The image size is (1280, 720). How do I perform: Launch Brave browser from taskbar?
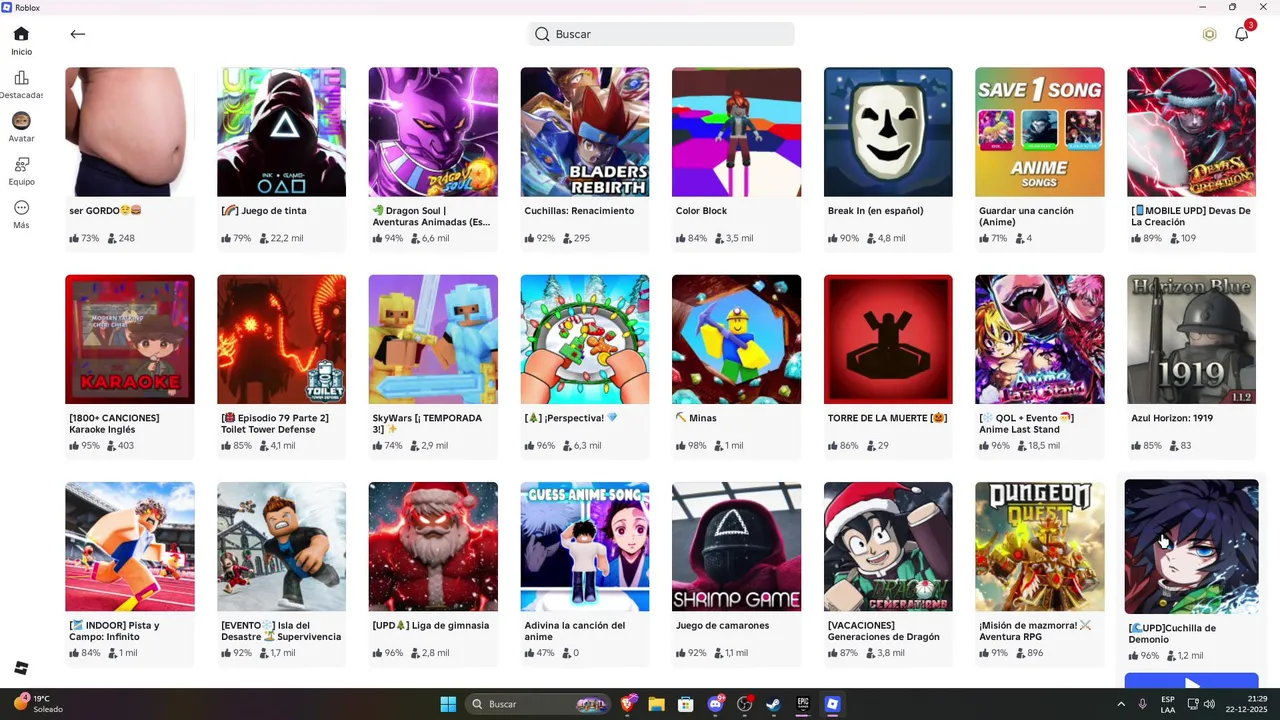point(628,704)
